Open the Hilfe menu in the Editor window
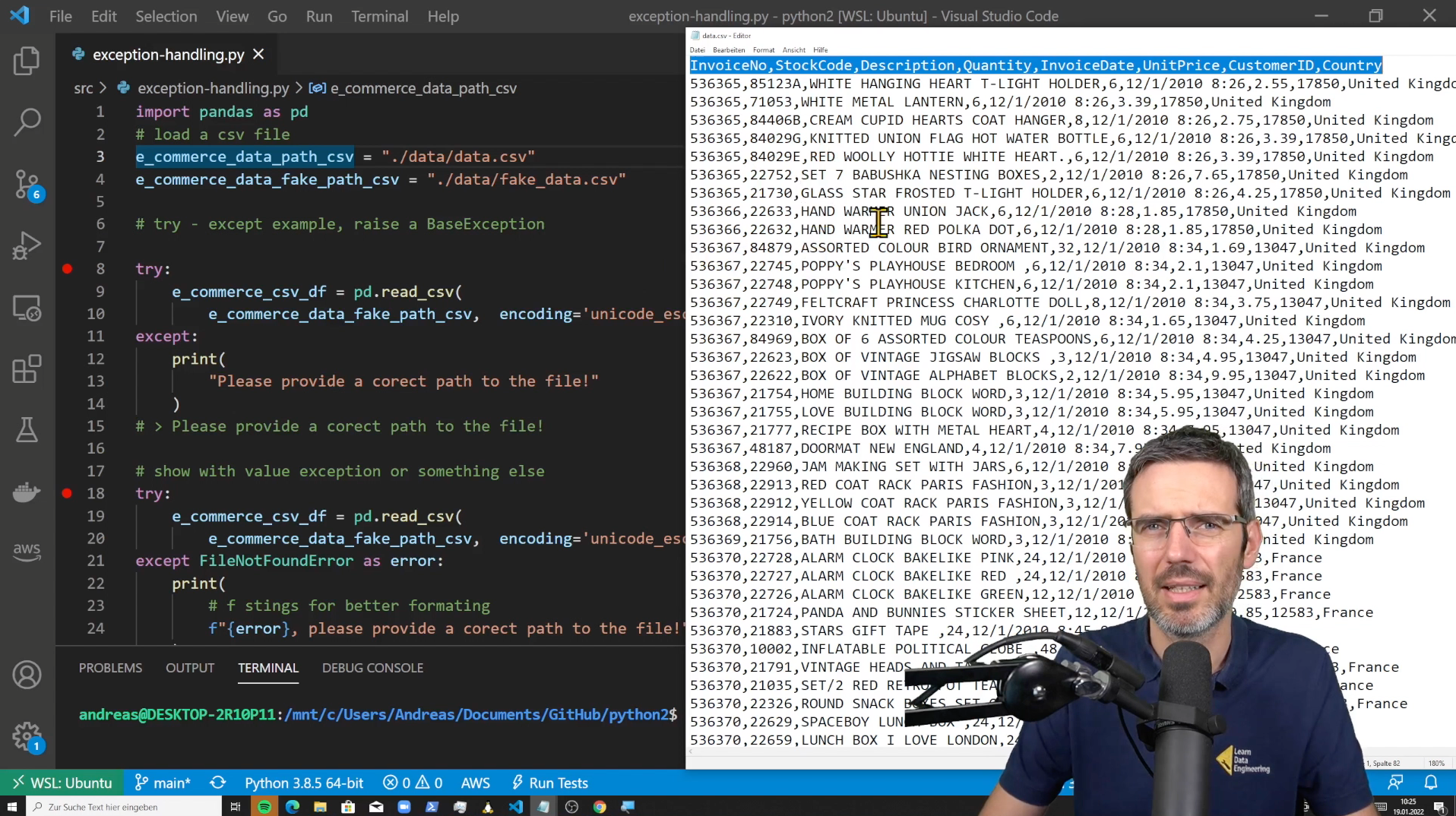The image size is (1456, 816). [820, 50]
